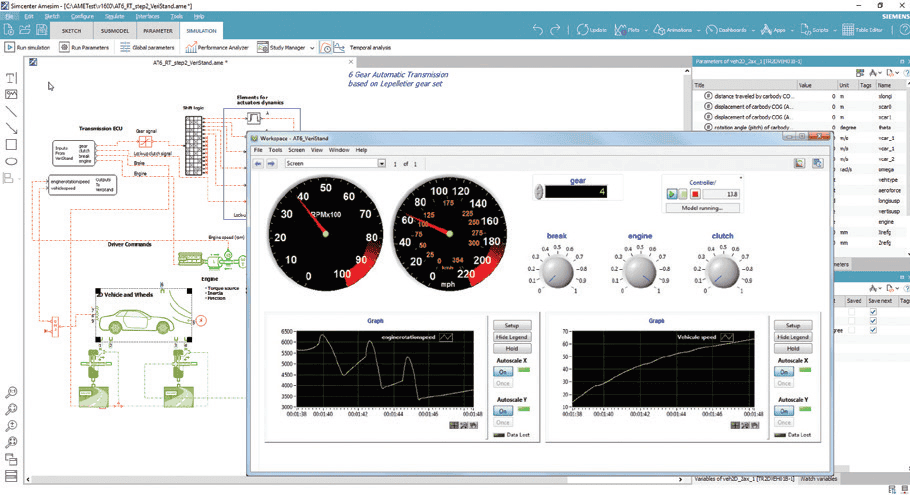Viewport: 910px width, 495px height.
Task: Click Setup button on vehicle speed graph
Action: click(791, 325)
